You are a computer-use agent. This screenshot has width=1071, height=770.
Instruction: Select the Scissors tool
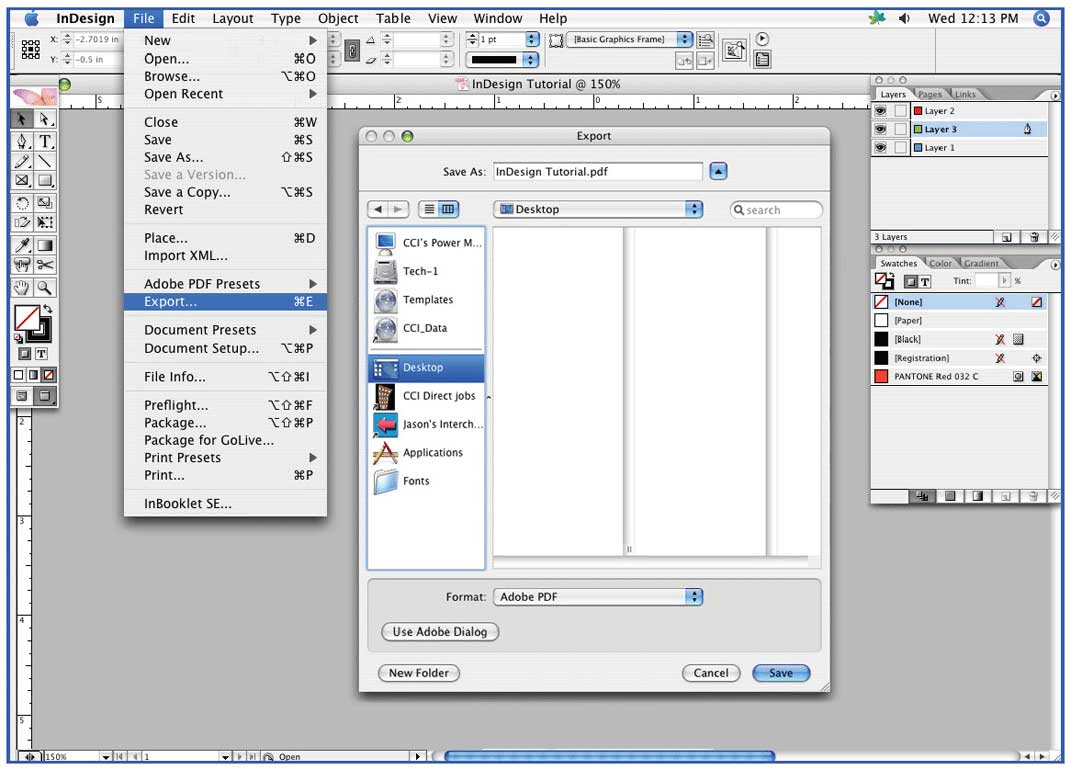pyautogui.click(x=44, y=264)
